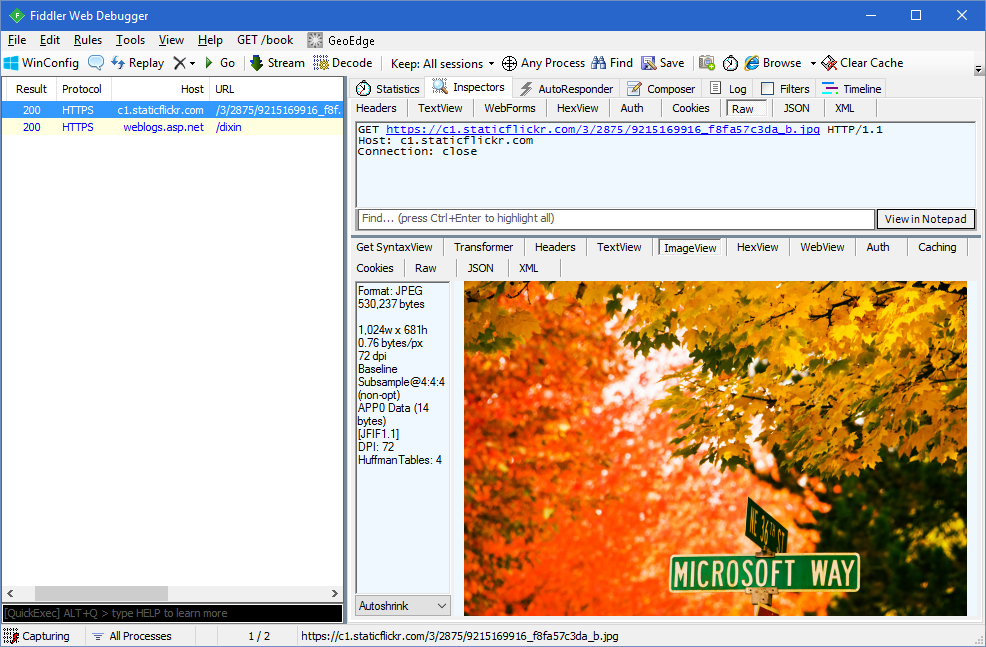Click the Go resume button

[x=220, y=63]
